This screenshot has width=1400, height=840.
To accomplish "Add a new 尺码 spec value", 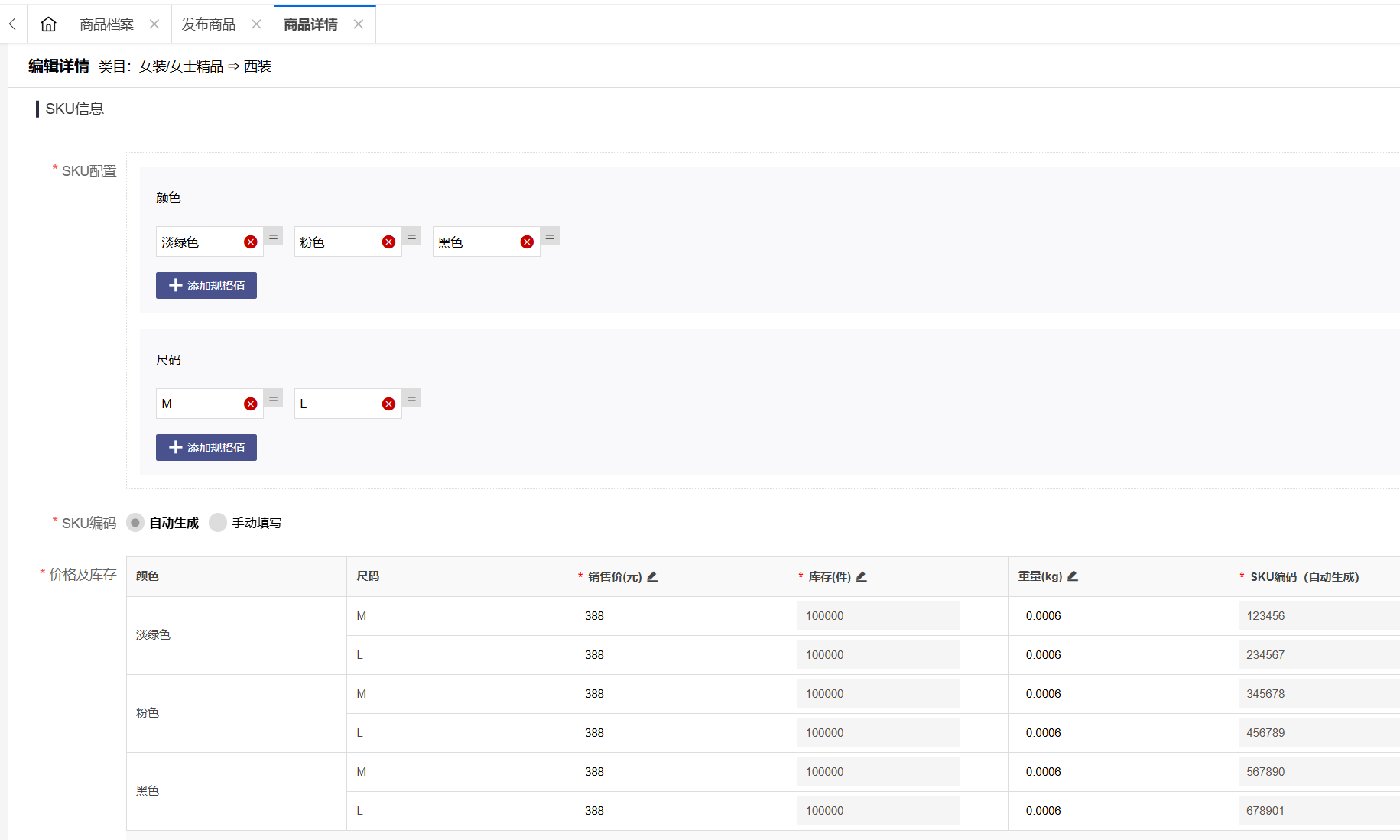I will click(206, 448).
